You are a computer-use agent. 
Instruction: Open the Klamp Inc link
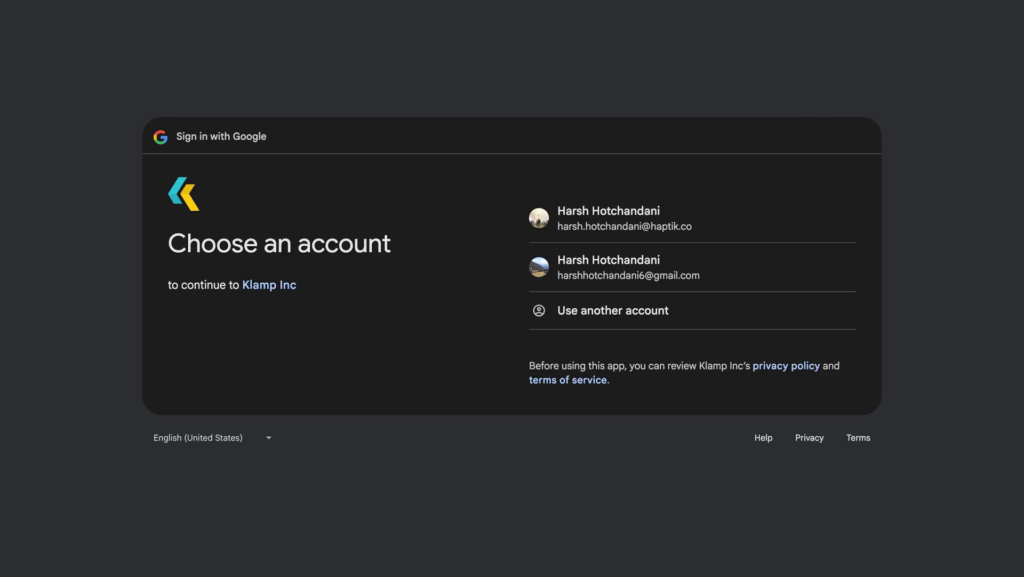269,285
